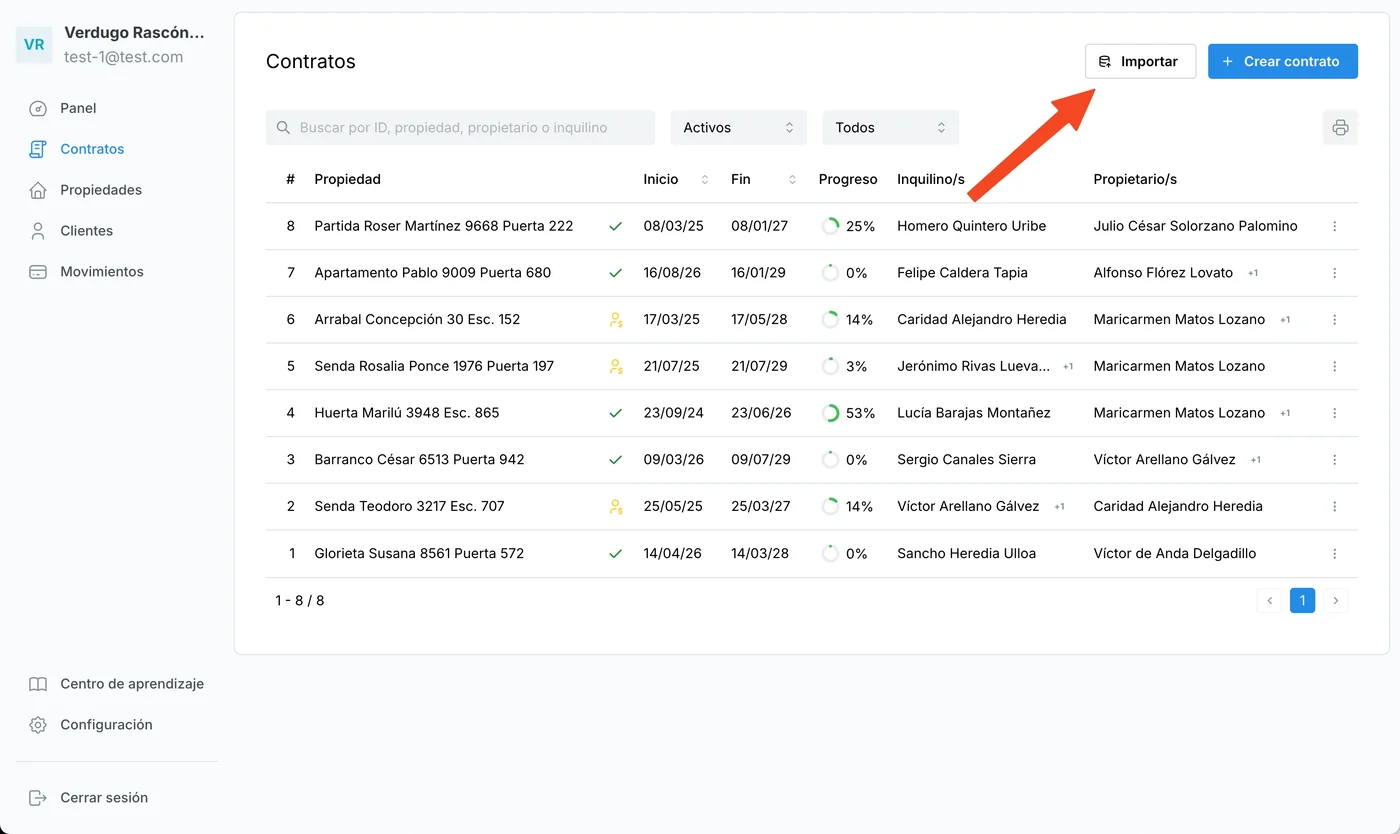The image size is (1400, 834).
Task: Focus the contract search field
Action: click(x=460, y=127)
